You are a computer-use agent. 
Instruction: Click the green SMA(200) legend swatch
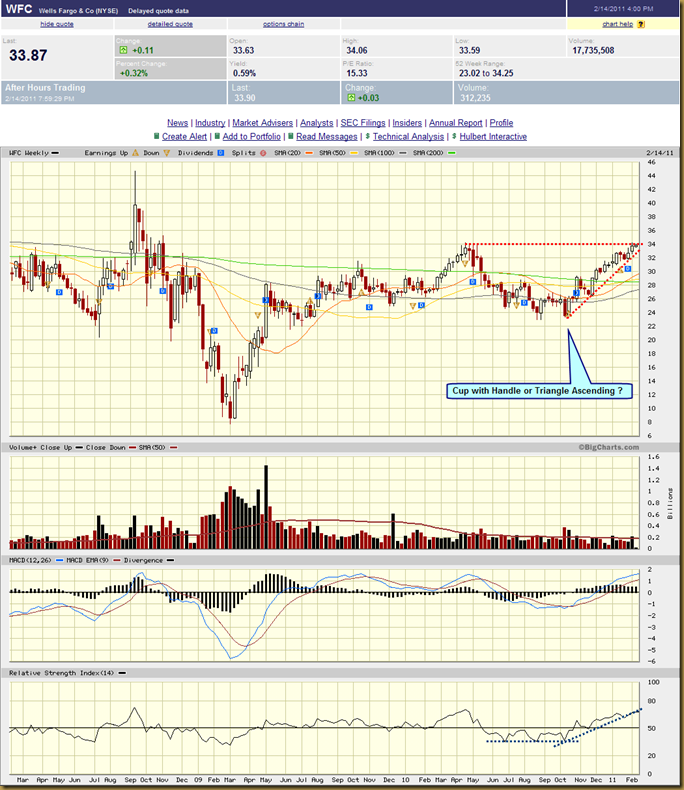coord(451,153)
